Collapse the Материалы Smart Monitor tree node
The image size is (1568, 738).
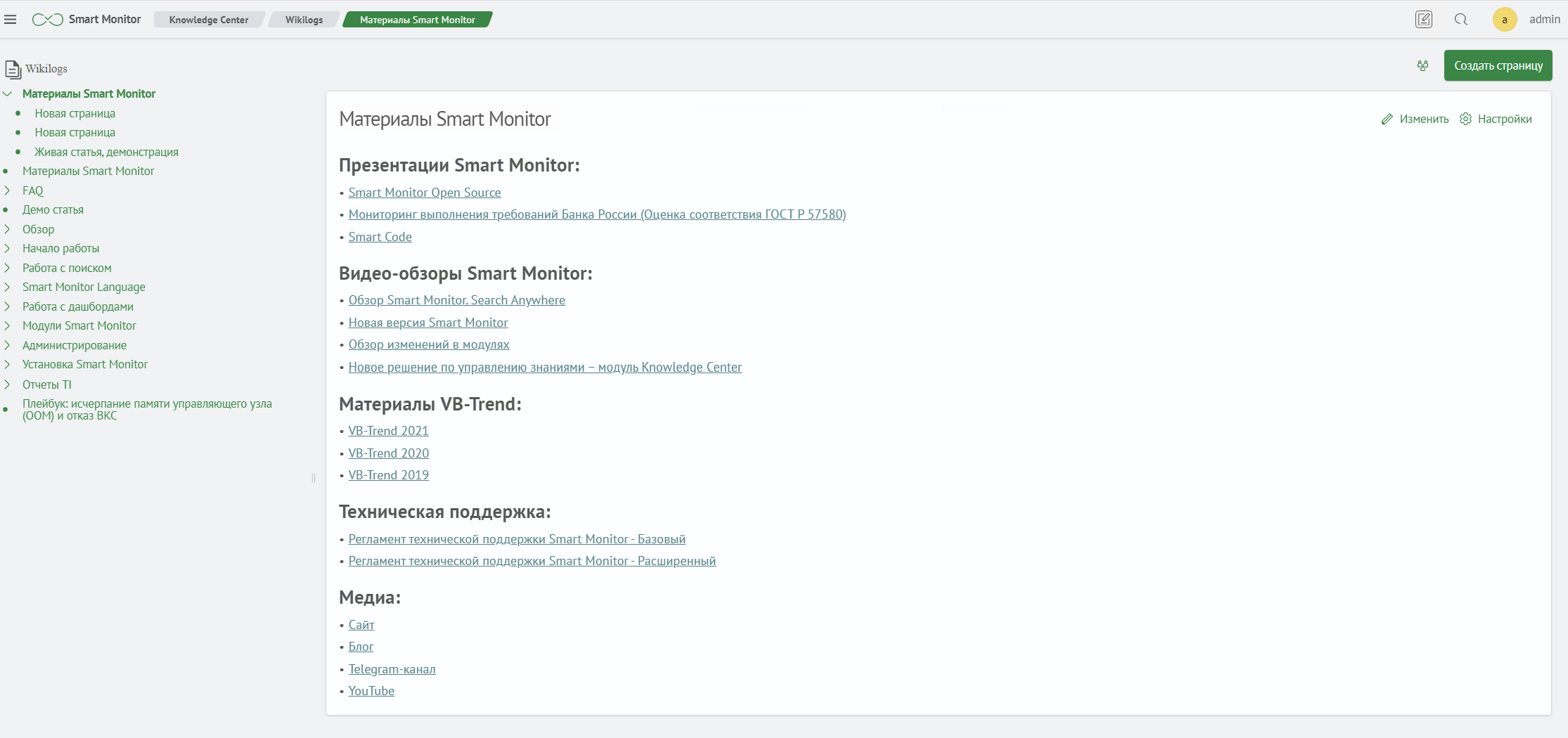pyautogui.click(x=8, y=93)
